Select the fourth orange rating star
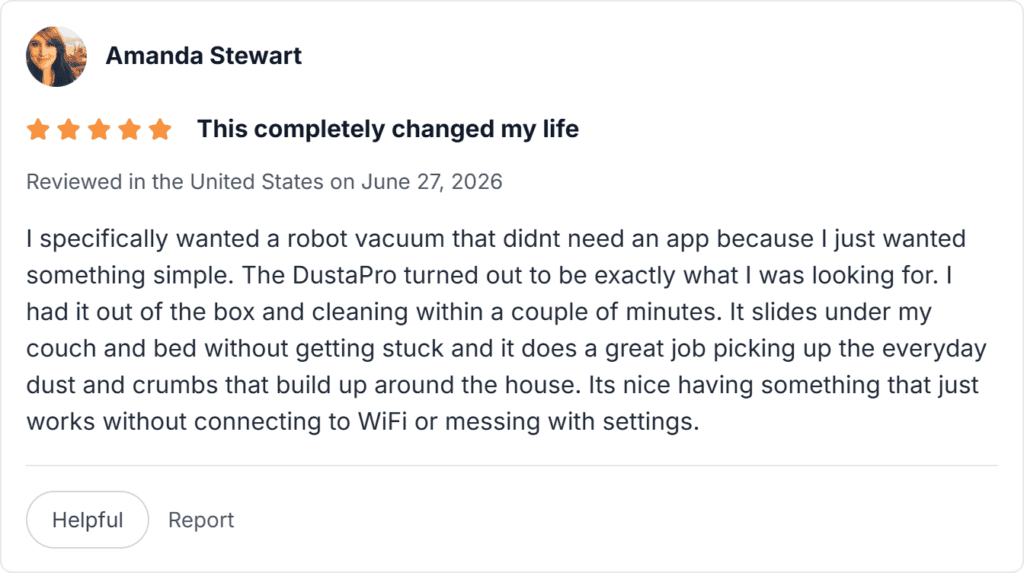This screenshot has height=573, width=1024. 129,129
